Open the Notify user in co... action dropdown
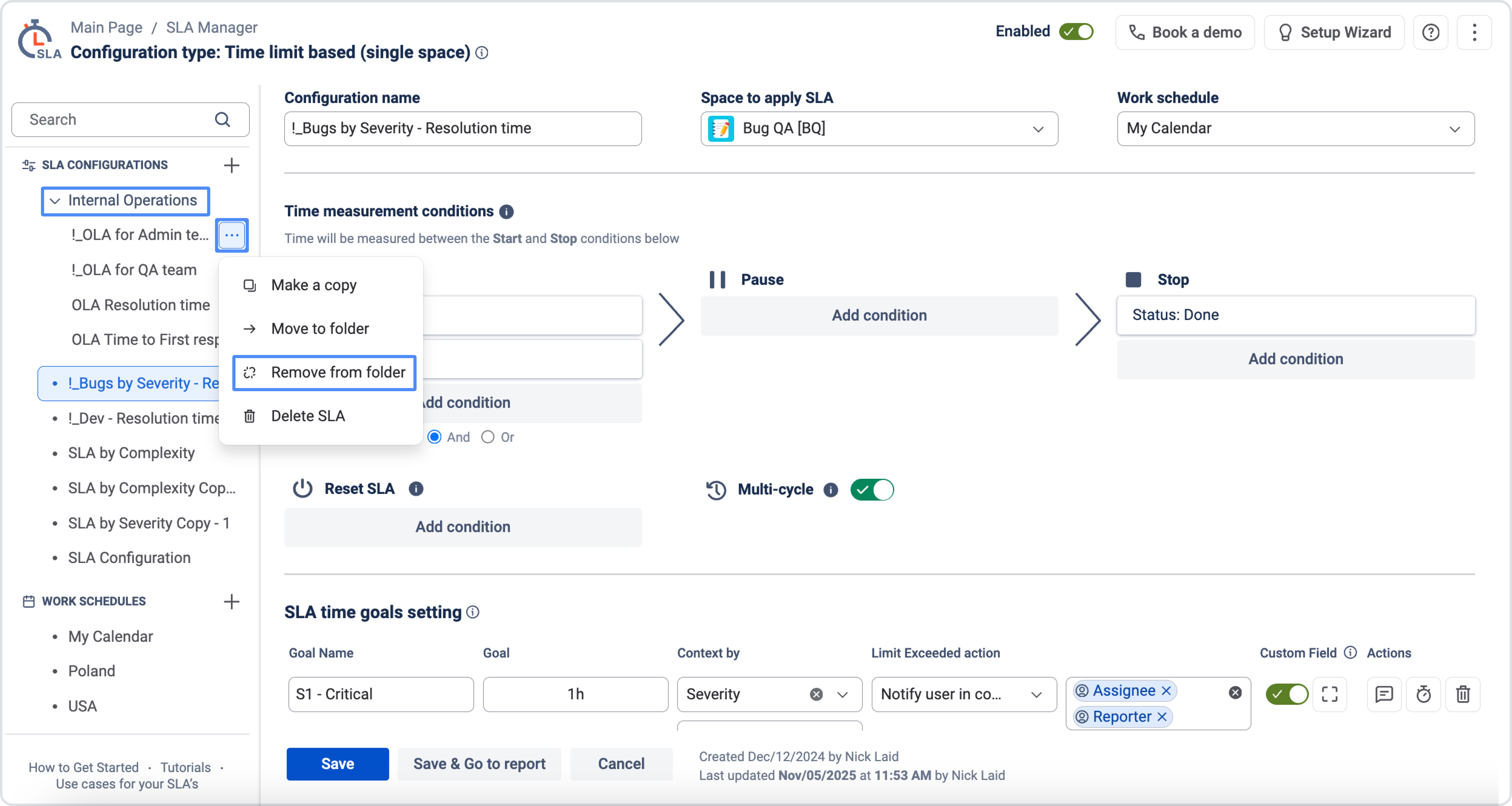This screenshot has width=1512, height=806. 964,695
